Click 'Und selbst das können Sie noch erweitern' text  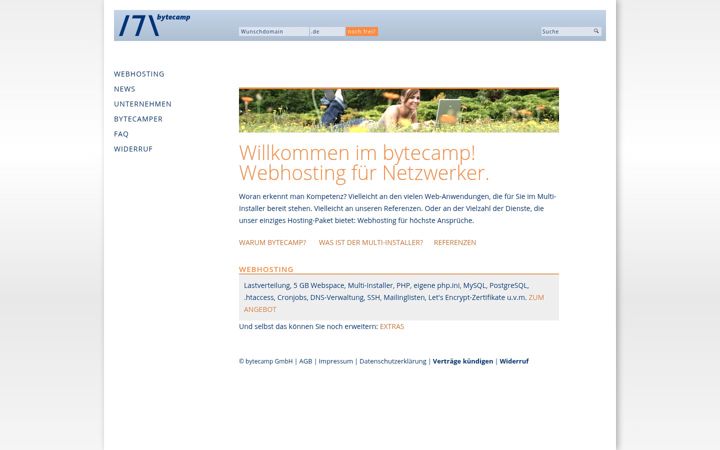[x=308, y=326]
